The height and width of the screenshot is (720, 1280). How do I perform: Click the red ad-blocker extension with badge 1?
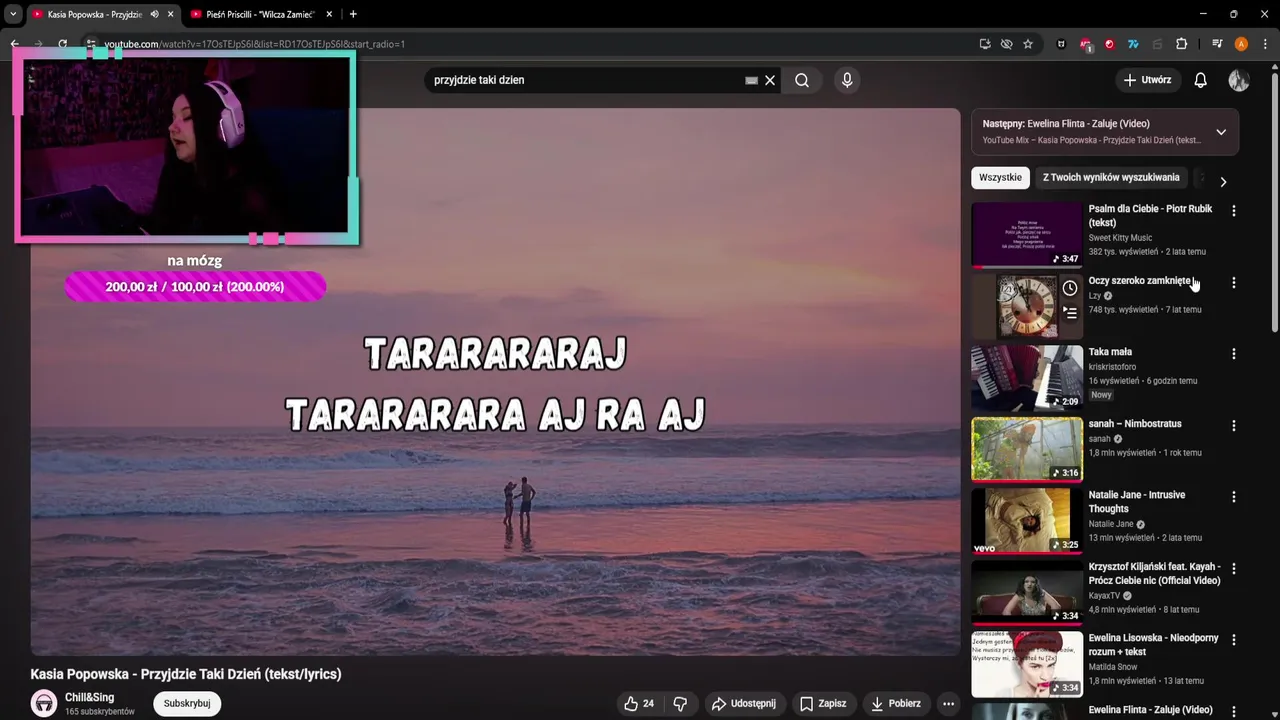pyautogui.click(x=1086, y=44)
